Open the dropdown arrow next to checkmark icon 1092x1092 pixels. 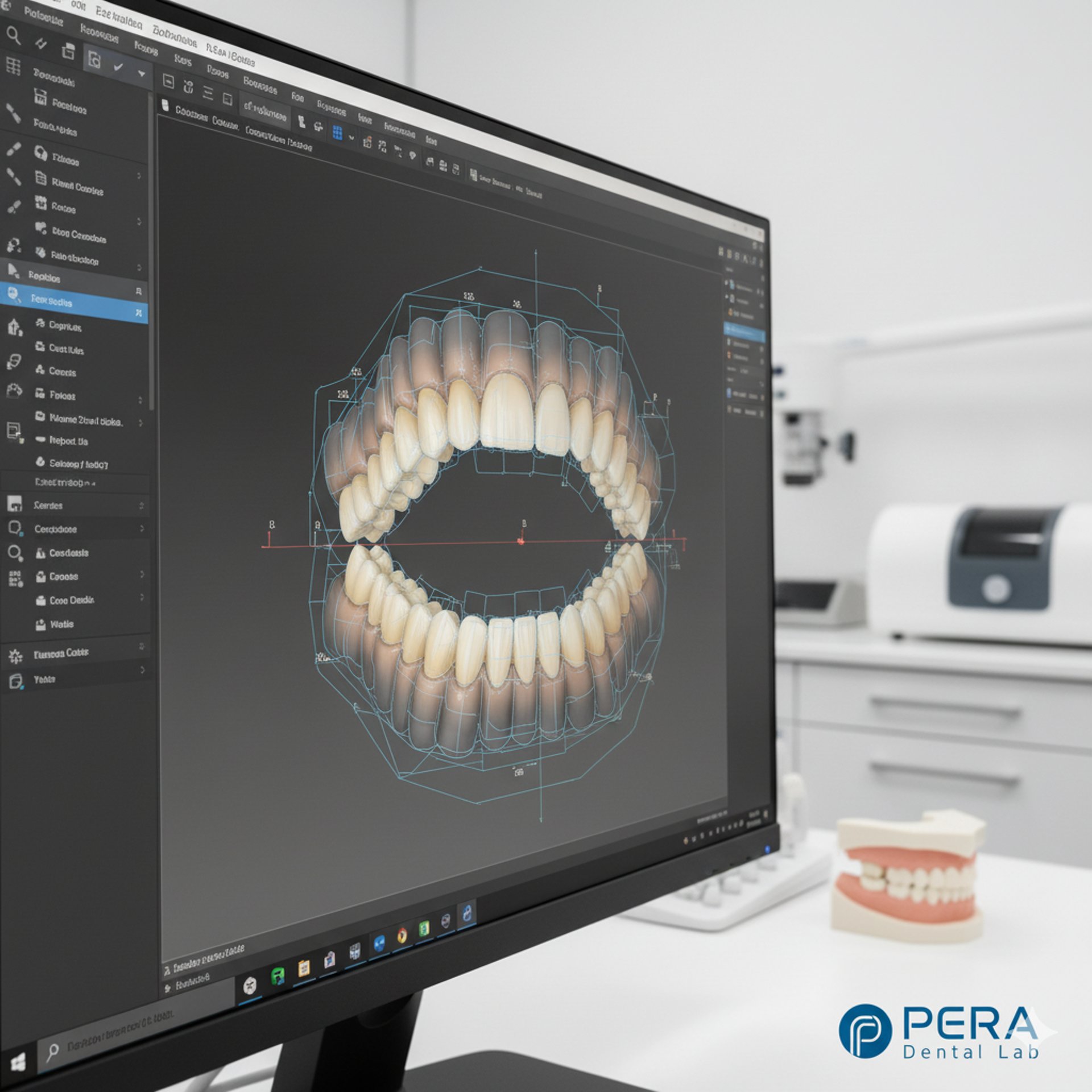142,74
